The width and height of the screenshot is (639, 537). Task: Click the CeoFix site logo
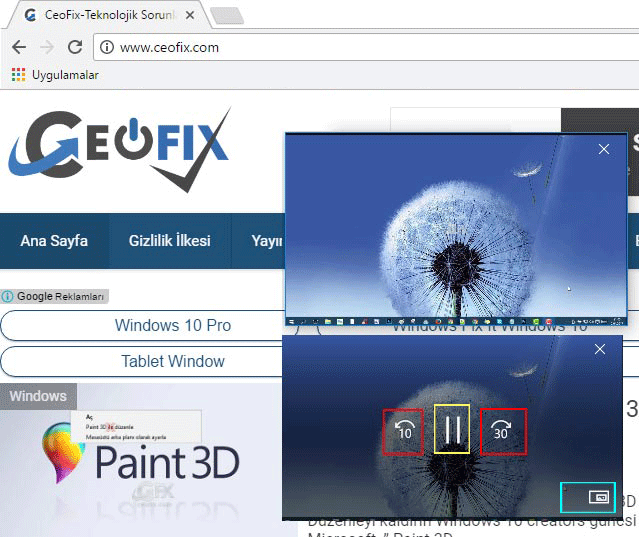pyautogui.click(x=119, y=149)
